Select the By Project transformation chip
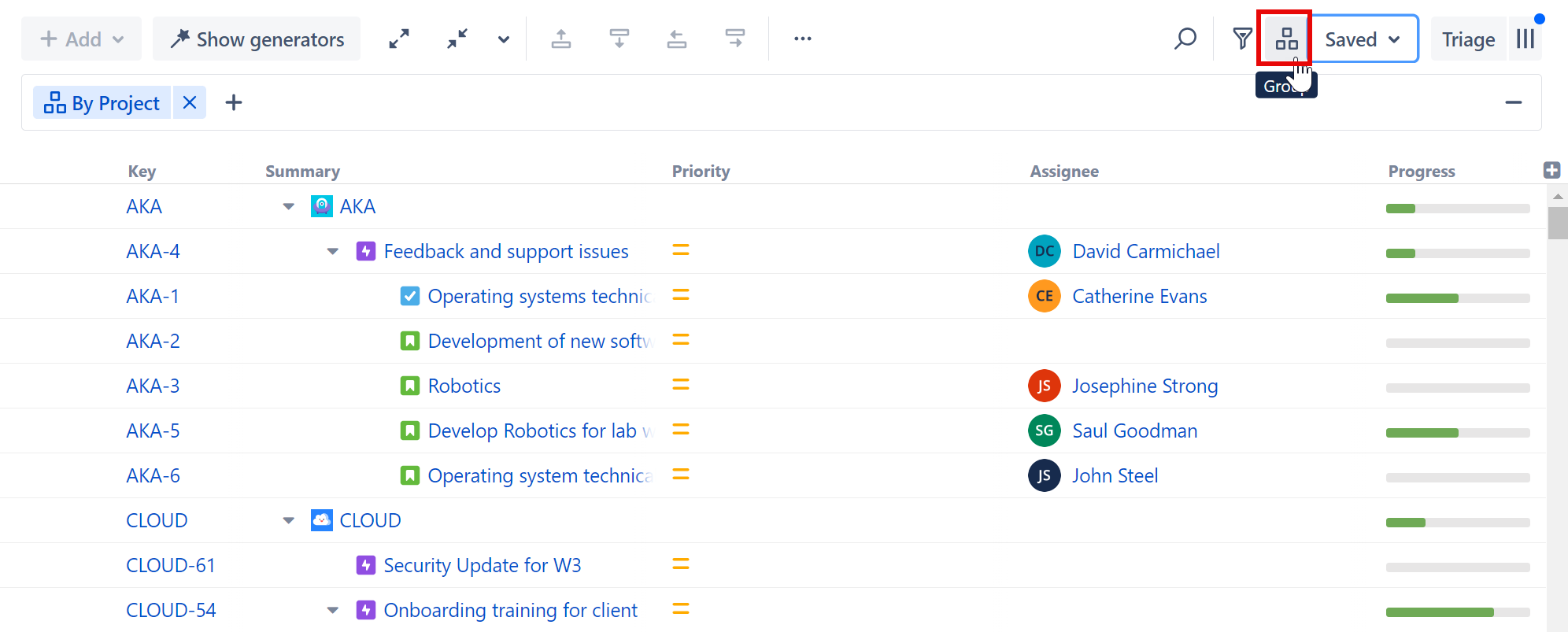Image resolution: width=1568 pixels, height=632 pixels. (x=102, y=103)
